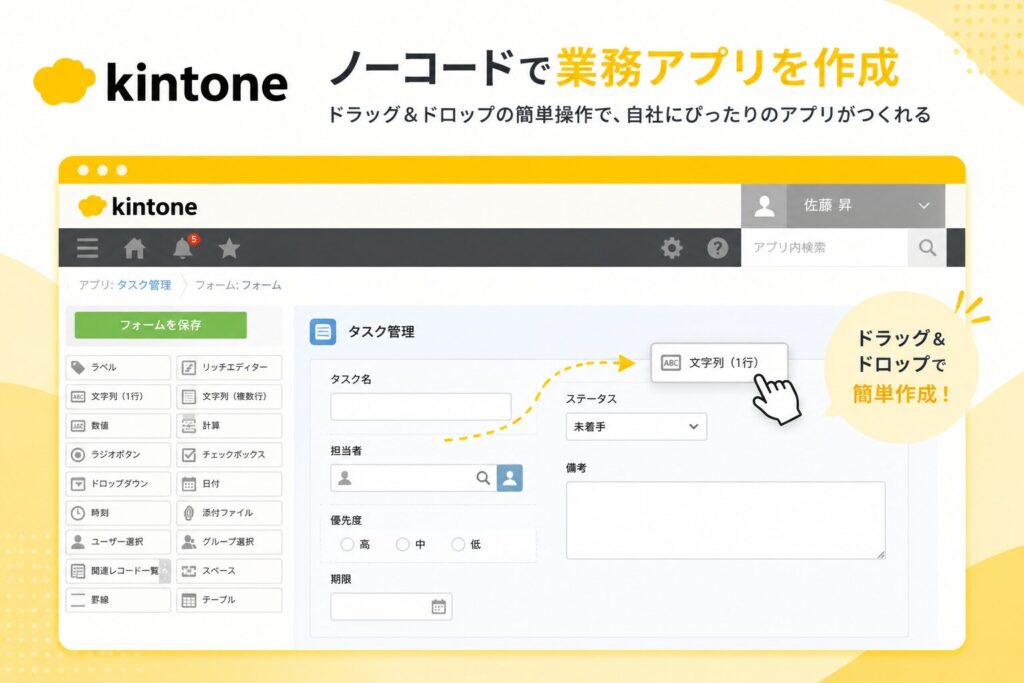Viewport: 1024px width, 683px height.
Task: Click the タスク管理 form title text
Action: [x=381, y=332]
